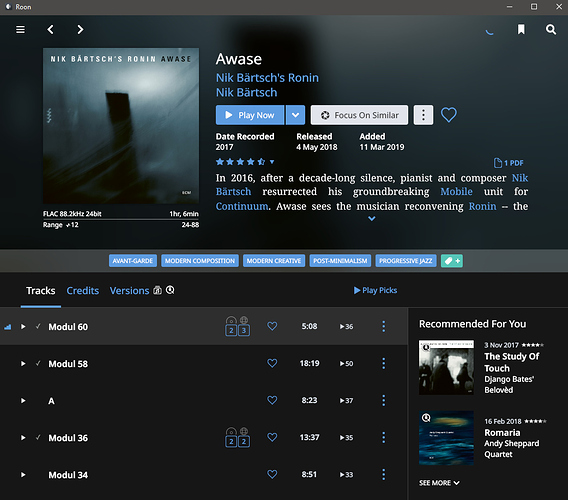
Task: Open album three-dots options menu
Action: tap(423, 115)
